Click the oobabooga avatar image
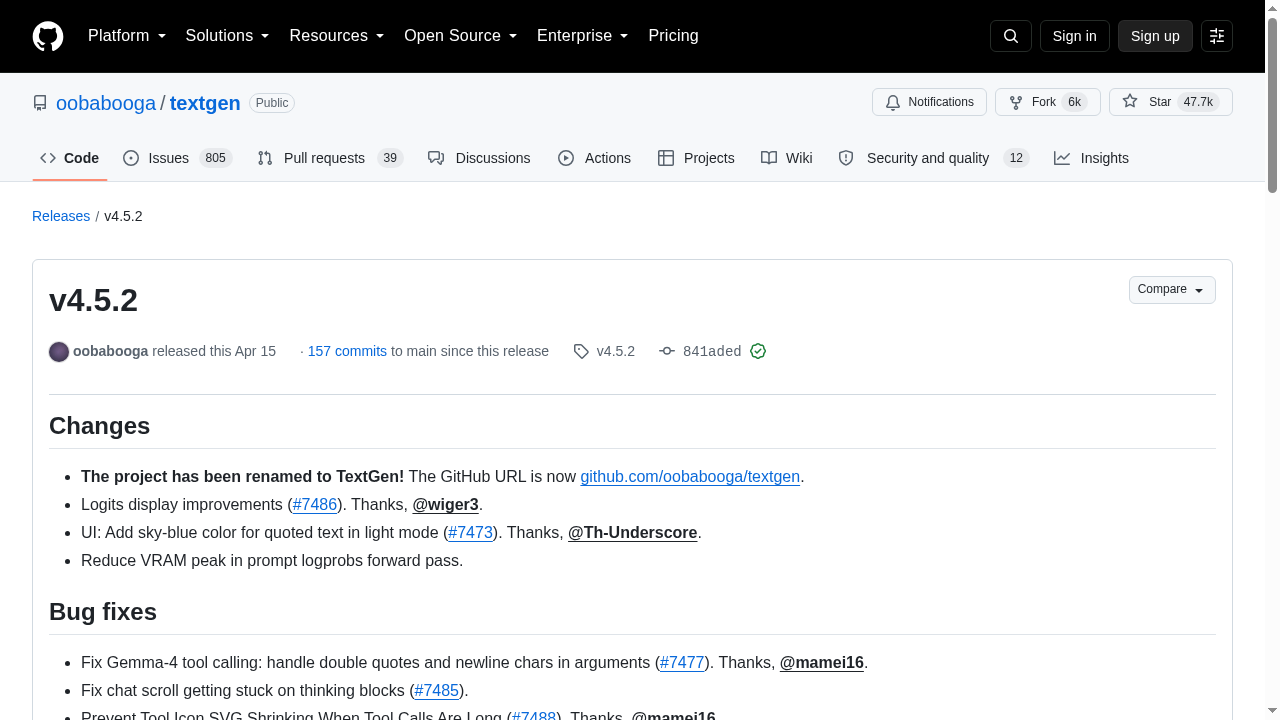The height and width of the screenshot is (720, 1280). 59,351
